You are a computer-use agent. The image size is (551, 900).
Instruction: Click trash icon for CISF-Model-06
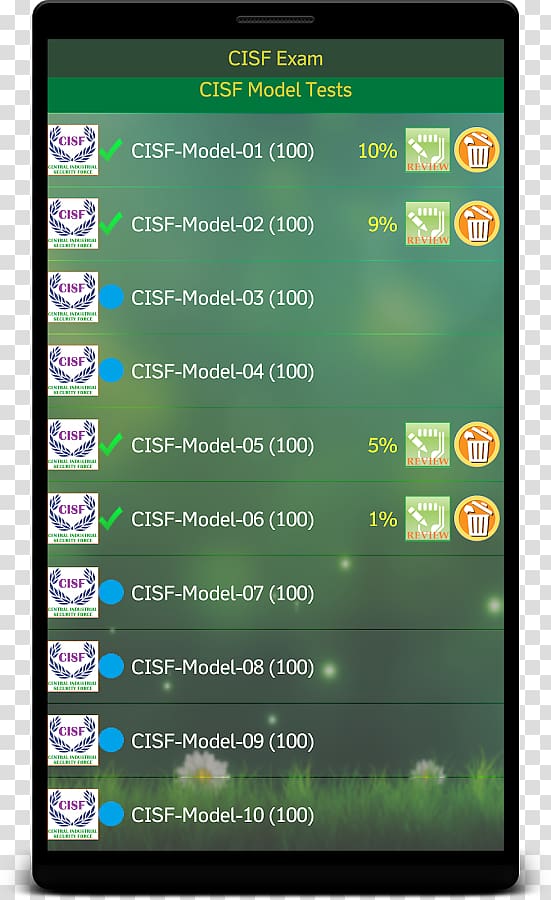coord(477,518)
